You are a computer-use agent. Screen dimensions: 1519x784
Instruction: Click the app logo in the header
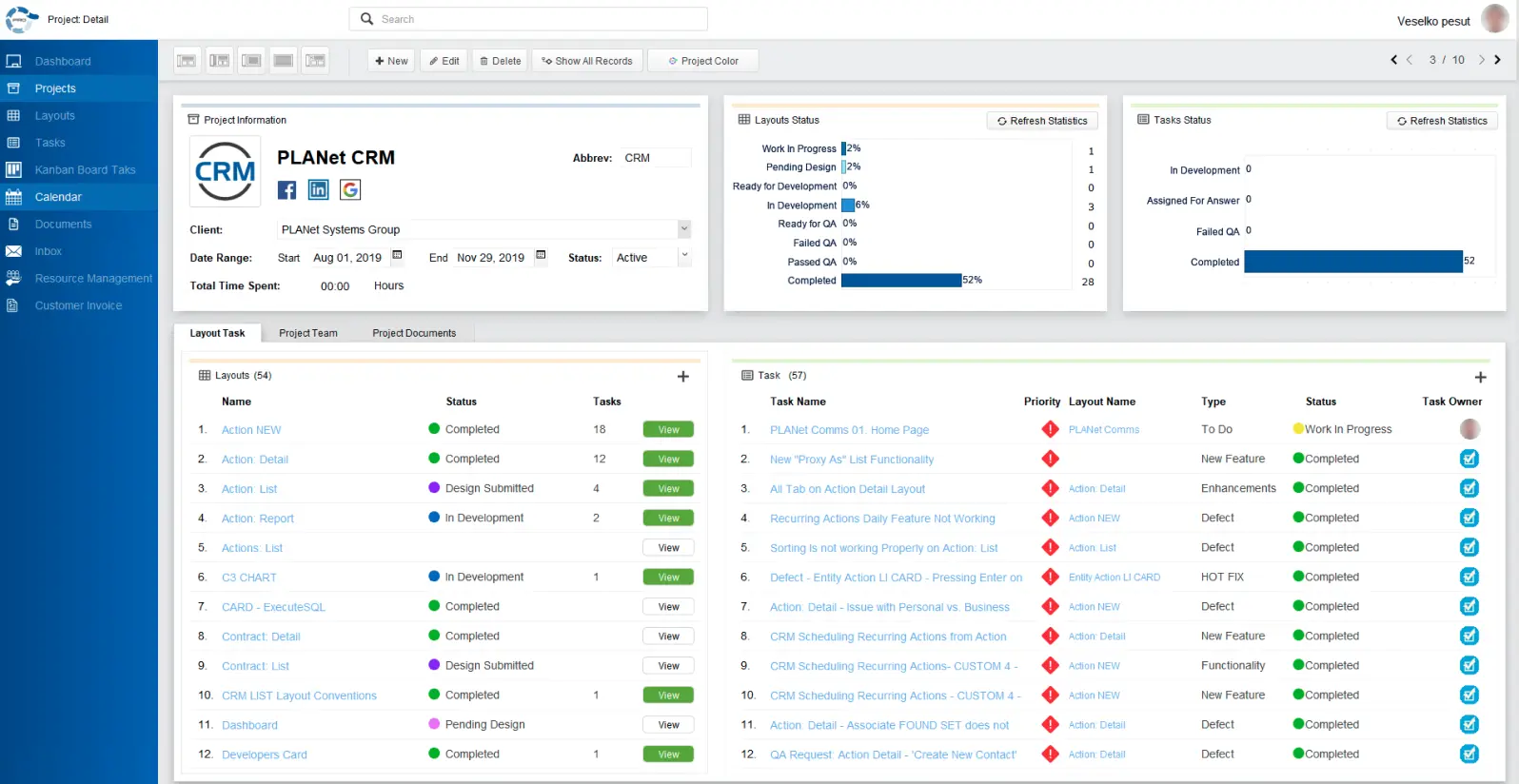pyautogui.click(x=22, y=19)
